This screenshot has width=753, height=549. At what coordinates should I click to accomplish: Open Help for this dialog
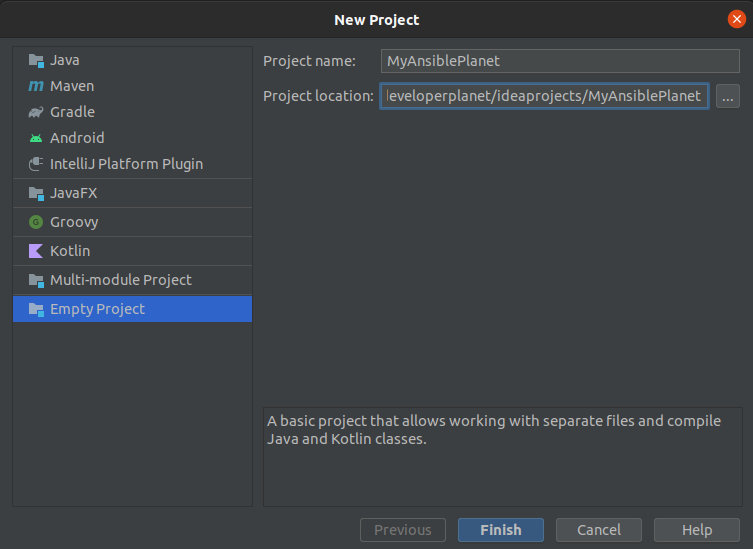click(x=697, y=530)
